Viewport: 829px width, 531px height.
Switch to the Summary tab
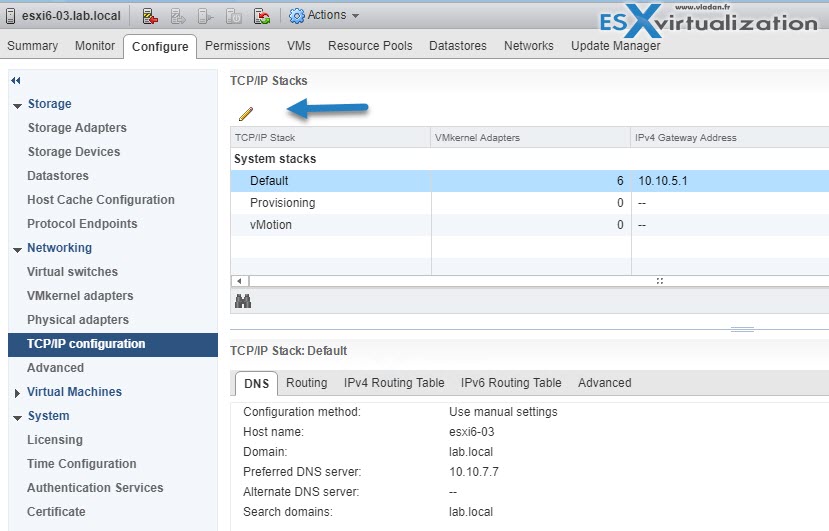[x=33, y=46]
